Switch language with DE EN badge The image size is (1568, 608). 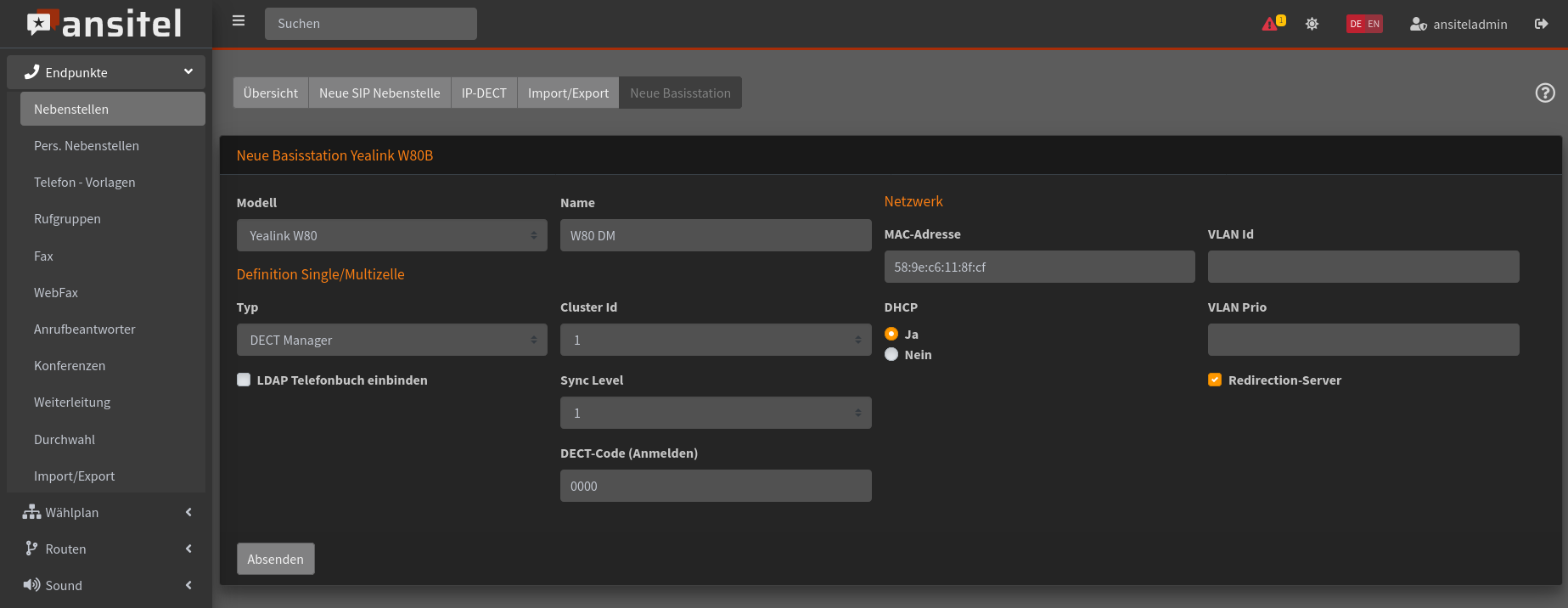1364,24
